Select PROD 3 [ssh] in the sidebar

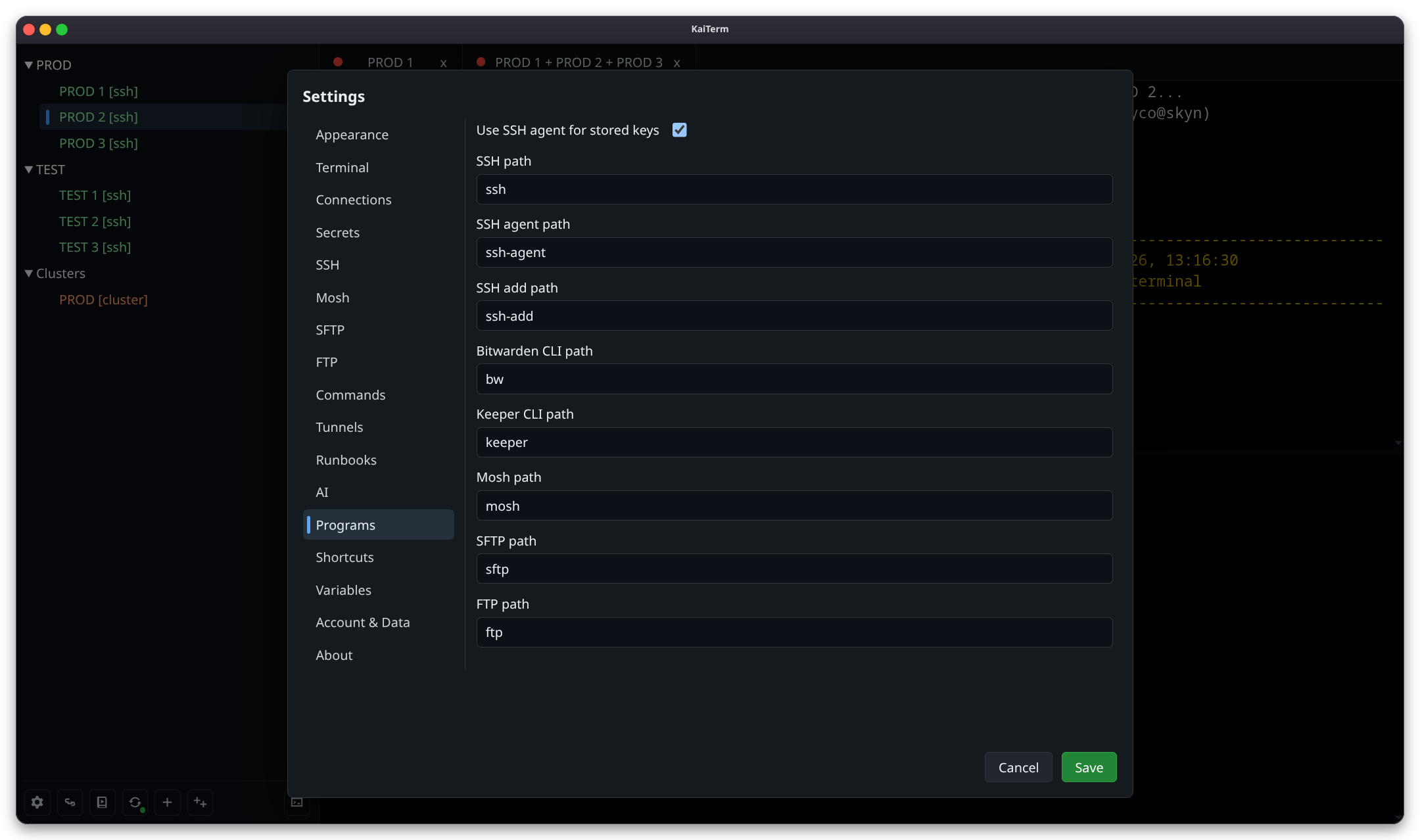[x=99, y=143]
